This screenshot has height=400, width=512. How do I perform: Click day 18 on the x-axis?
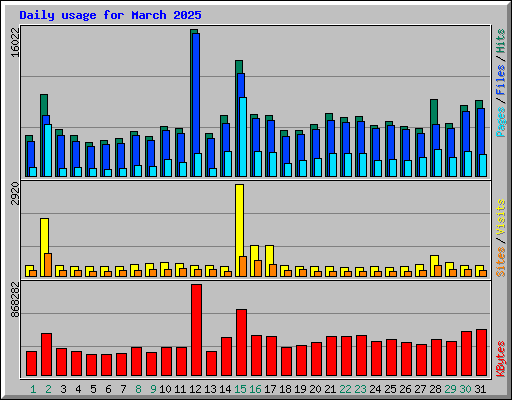point(285,389)
